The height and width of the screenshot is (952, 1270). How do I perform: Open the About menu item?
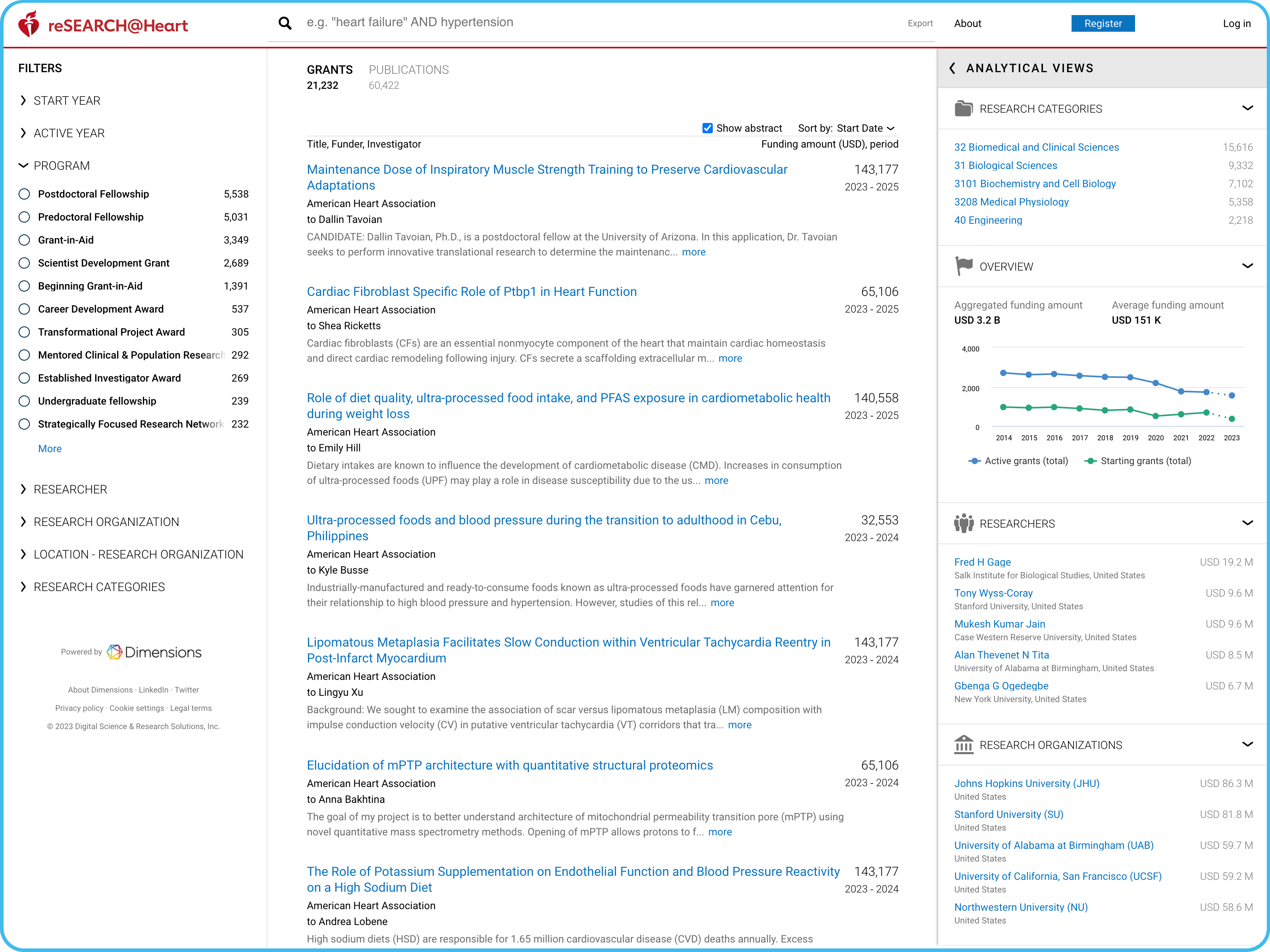pyautogui.click(x=968, y=23)
